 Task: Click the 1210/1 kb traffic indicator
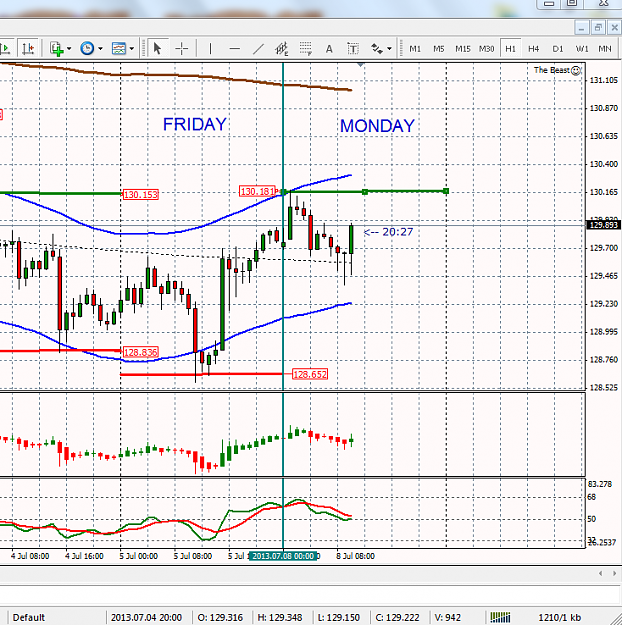(x=559, y=617)
